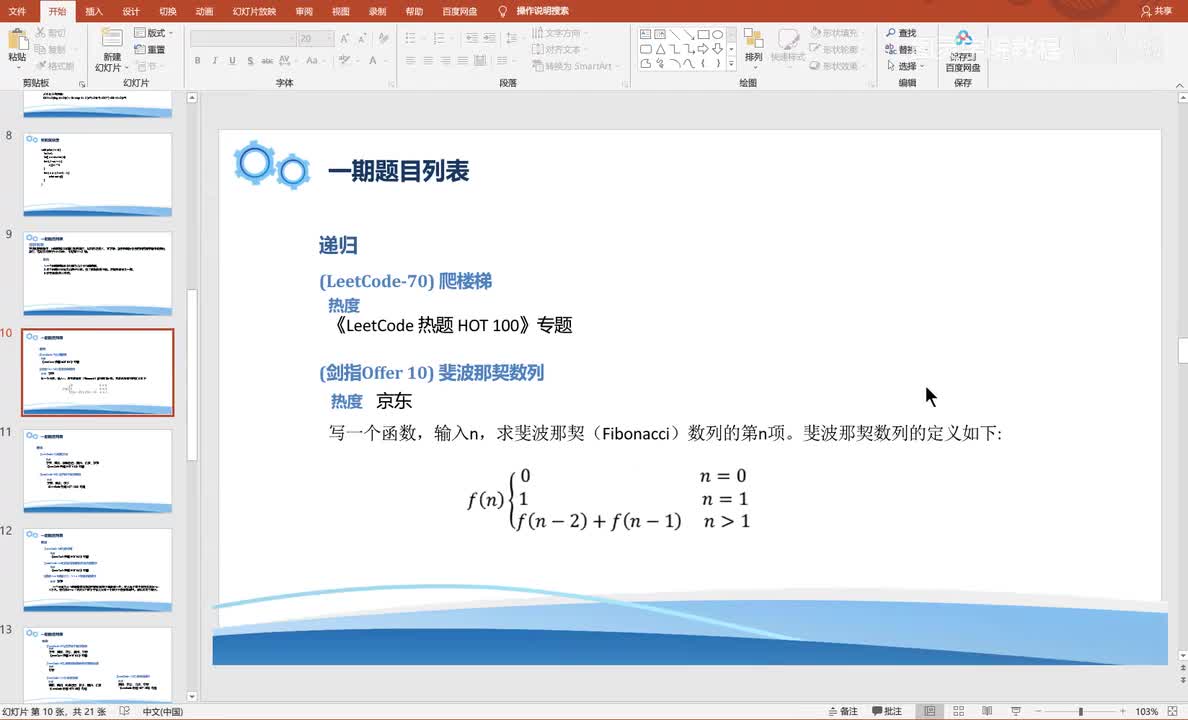Image resolution: width=1188 pixels, height=720 pixels.
Task: Click the Quick Styles (快速样式) button
Action: click(788, 45)
